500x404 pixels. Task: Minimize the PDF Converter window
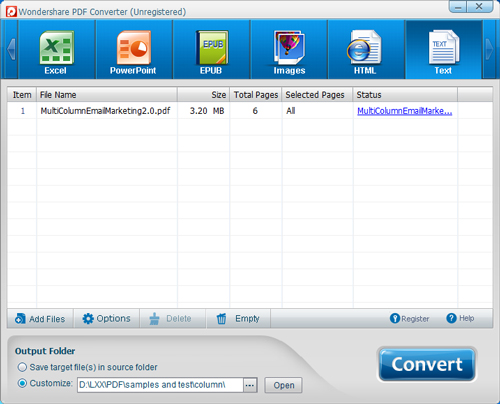[x=458, y=7]
